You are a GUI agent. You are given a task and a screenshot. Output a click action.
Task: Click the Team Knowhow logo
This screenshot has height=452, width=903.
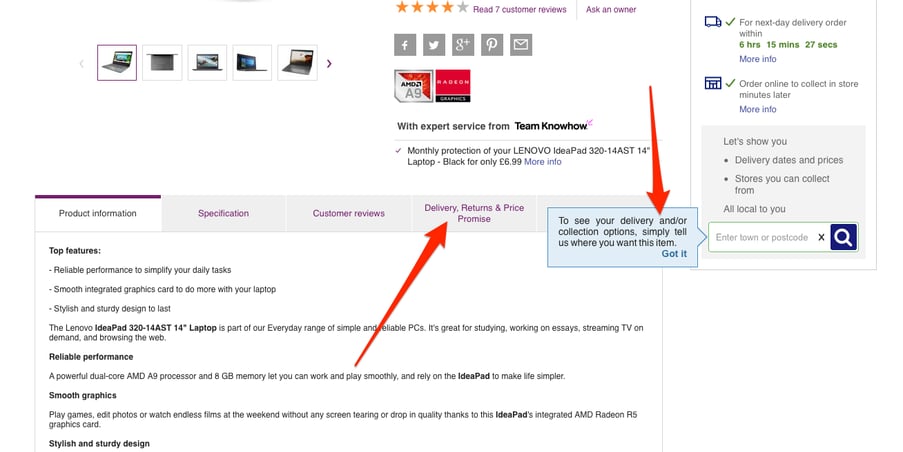[553, 126]
